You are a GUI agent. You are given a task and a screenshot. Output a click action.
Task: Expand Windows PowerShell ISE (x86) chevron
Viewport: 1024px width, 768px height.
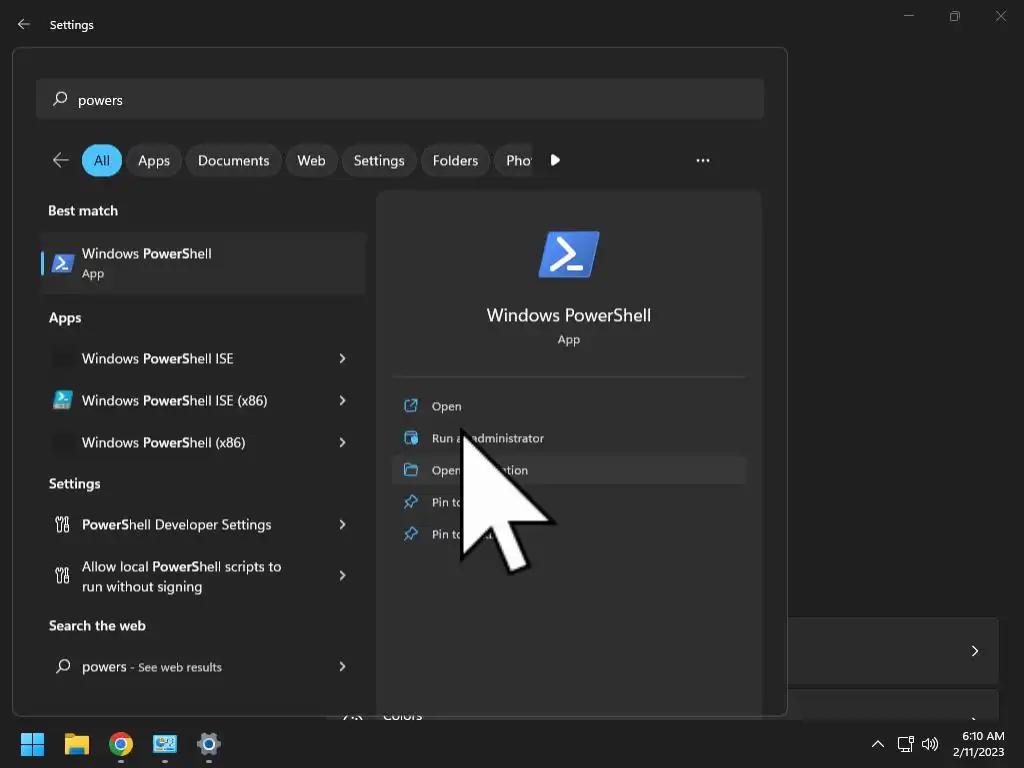coord(342,400)
